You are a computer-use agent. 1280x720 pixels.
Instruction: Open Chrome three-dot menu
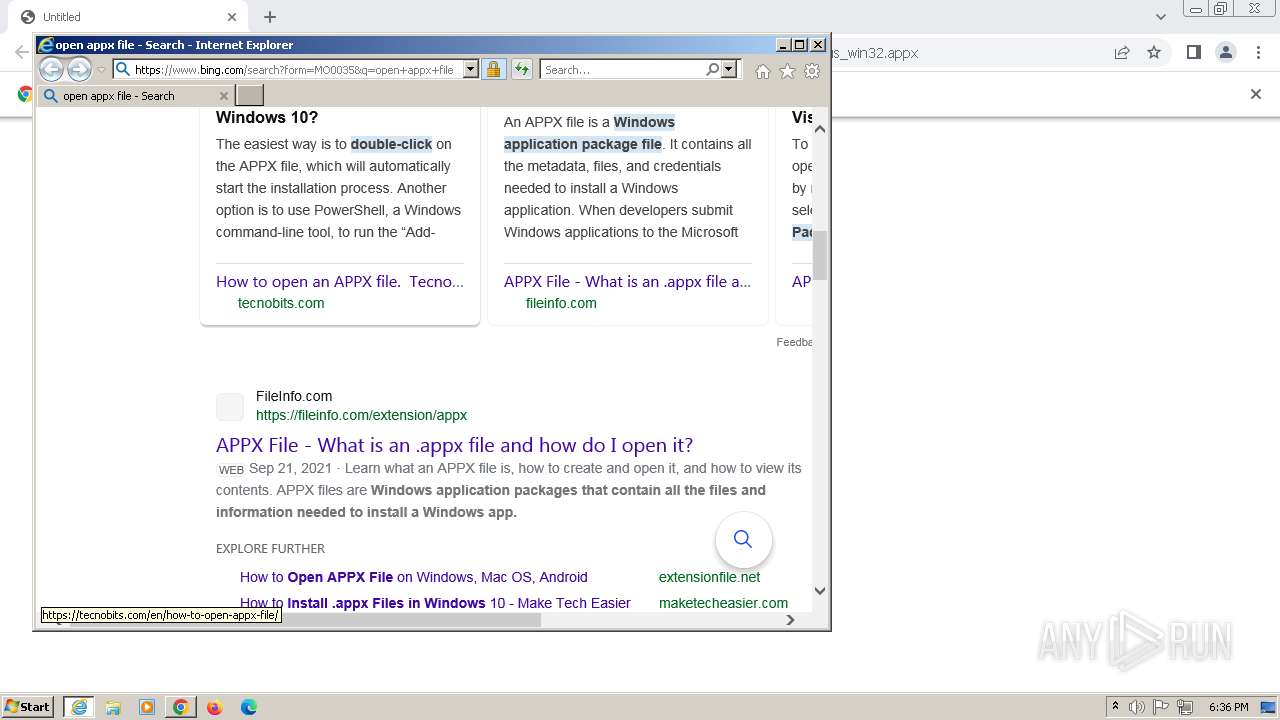point(1257,53)
